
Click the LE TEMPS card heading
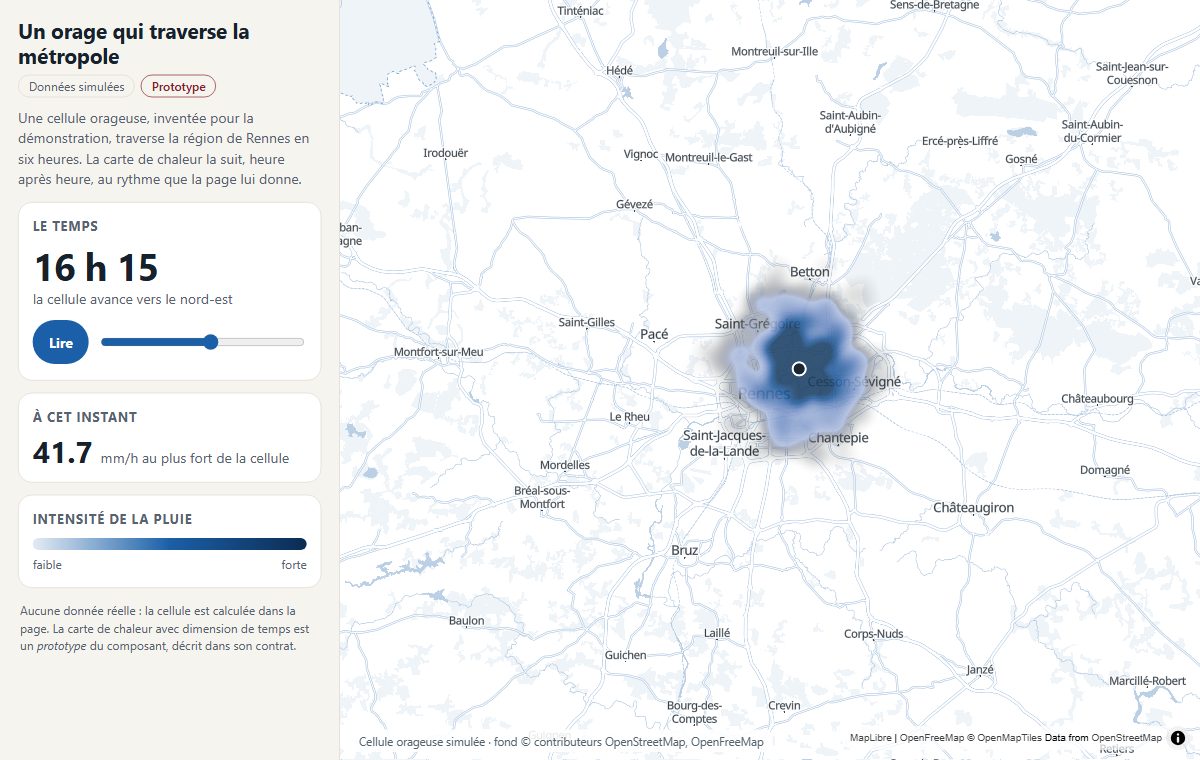click(66, 227)
